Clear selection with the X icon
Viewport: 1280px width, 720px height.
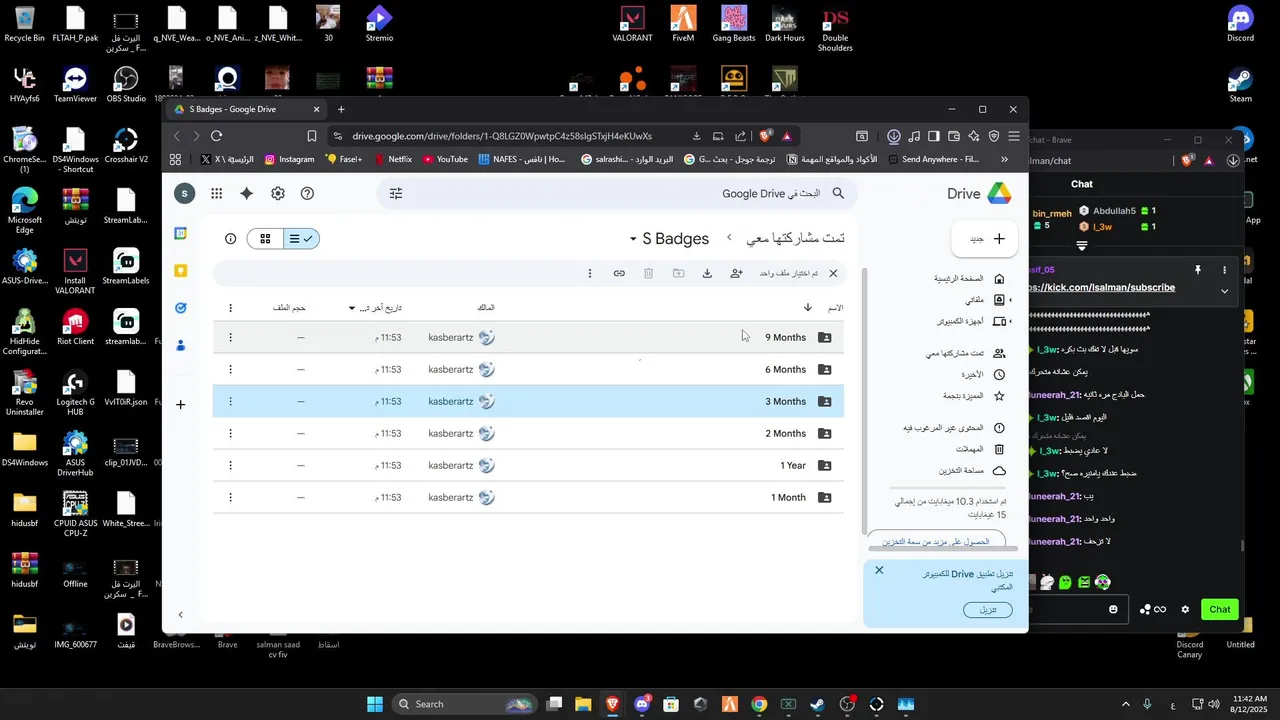(x=833, y=273)
